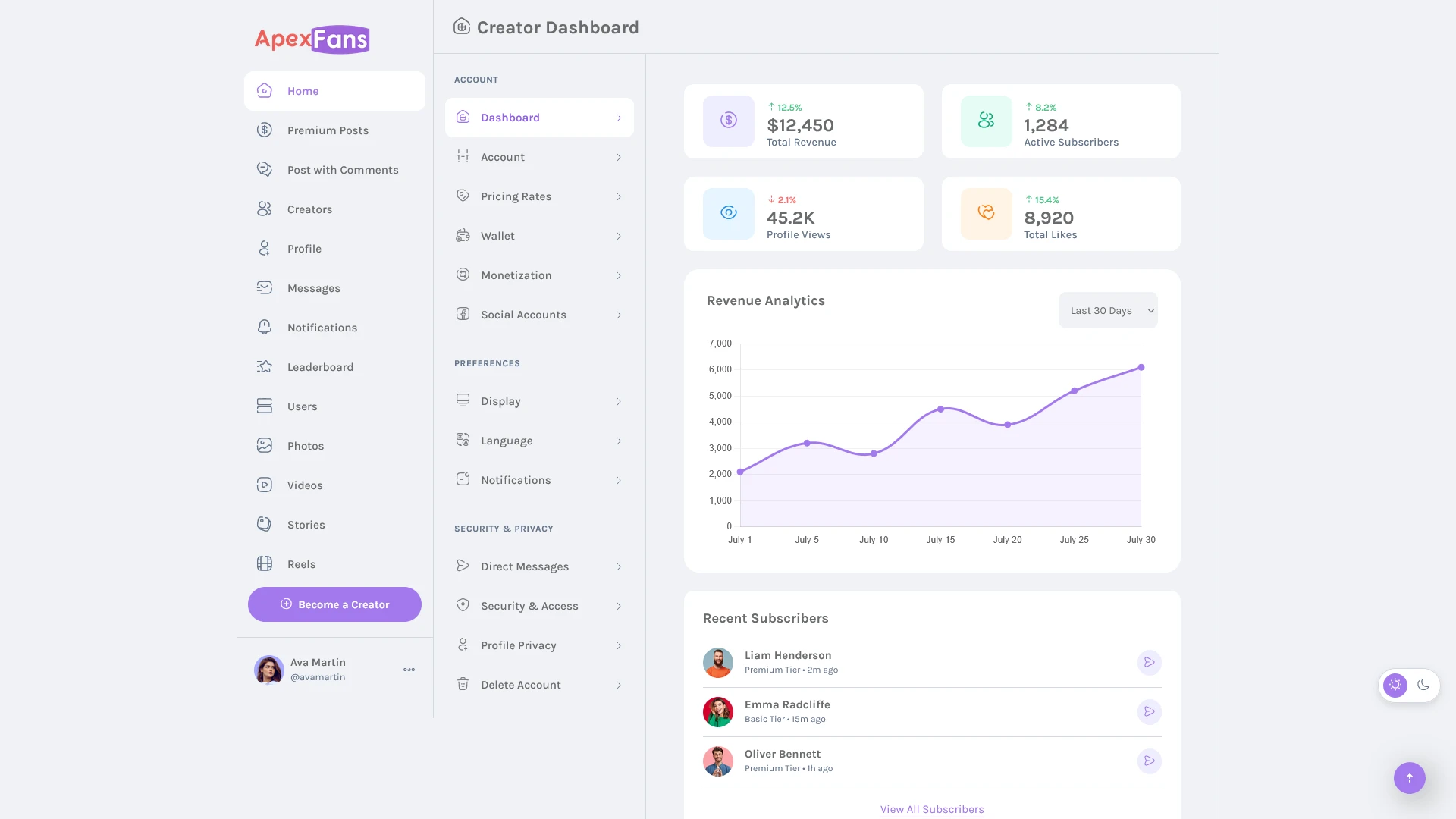1456x819 pixels.
Task: Click the Messages envelope icon
Action: coord(264,288)
